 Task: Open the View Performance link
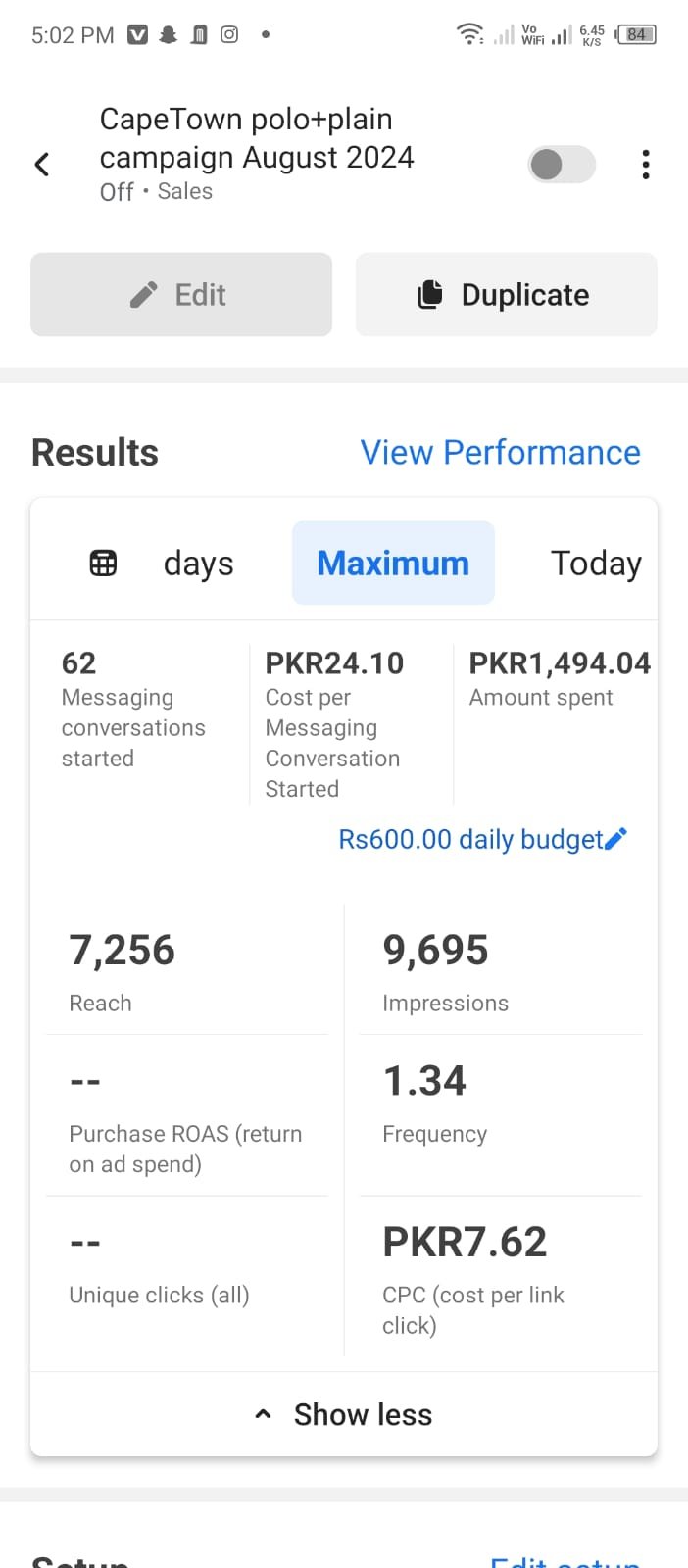[500, 452]
